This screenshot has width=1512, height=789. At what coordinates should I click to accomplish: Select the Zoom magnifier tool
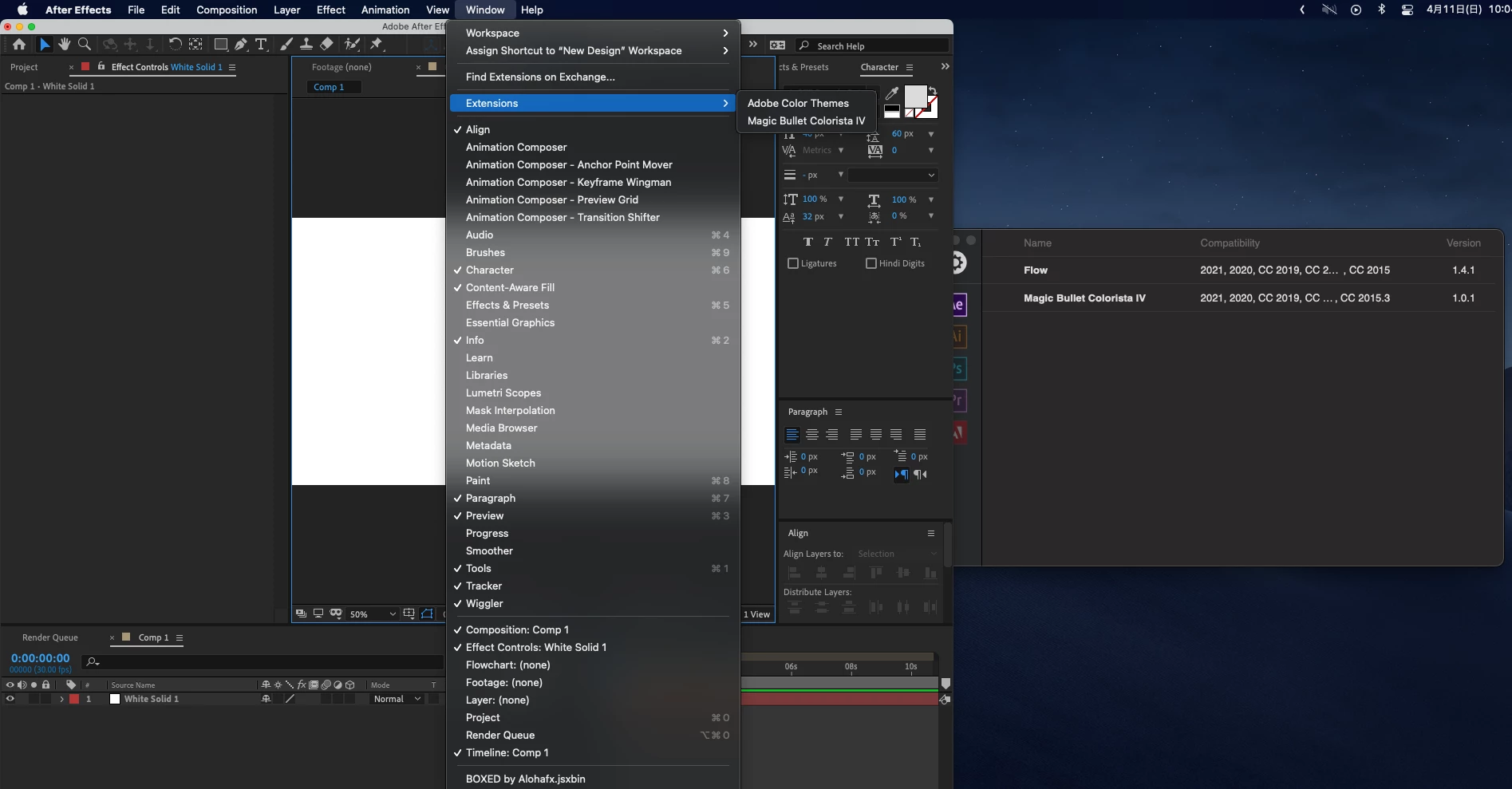click(85, 45)
